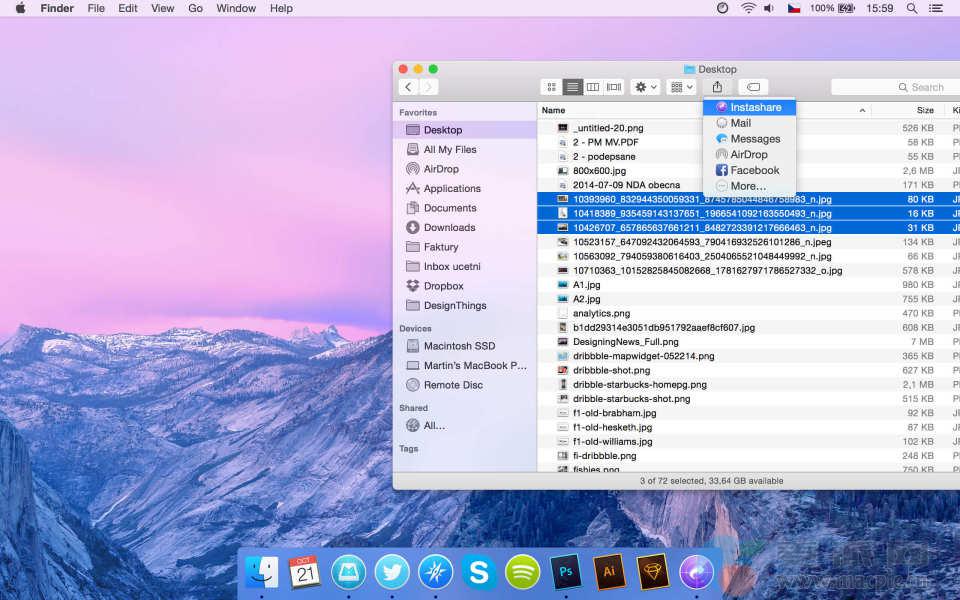Go back with the left arrow button
This screenshot has width=960, height=600.
click(408, 87)
